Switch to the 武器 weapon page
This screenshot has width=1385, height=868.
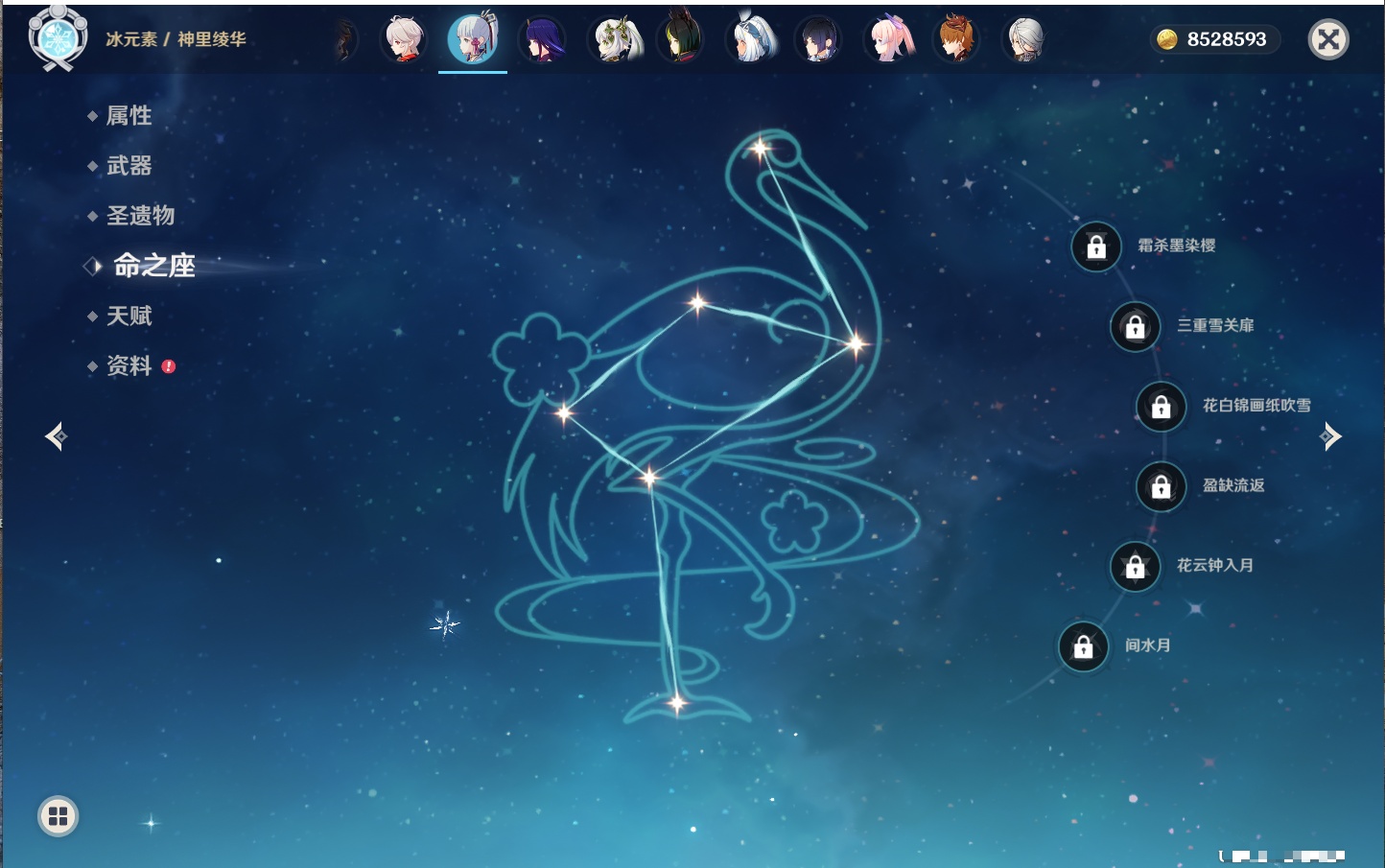coord(129,166)
